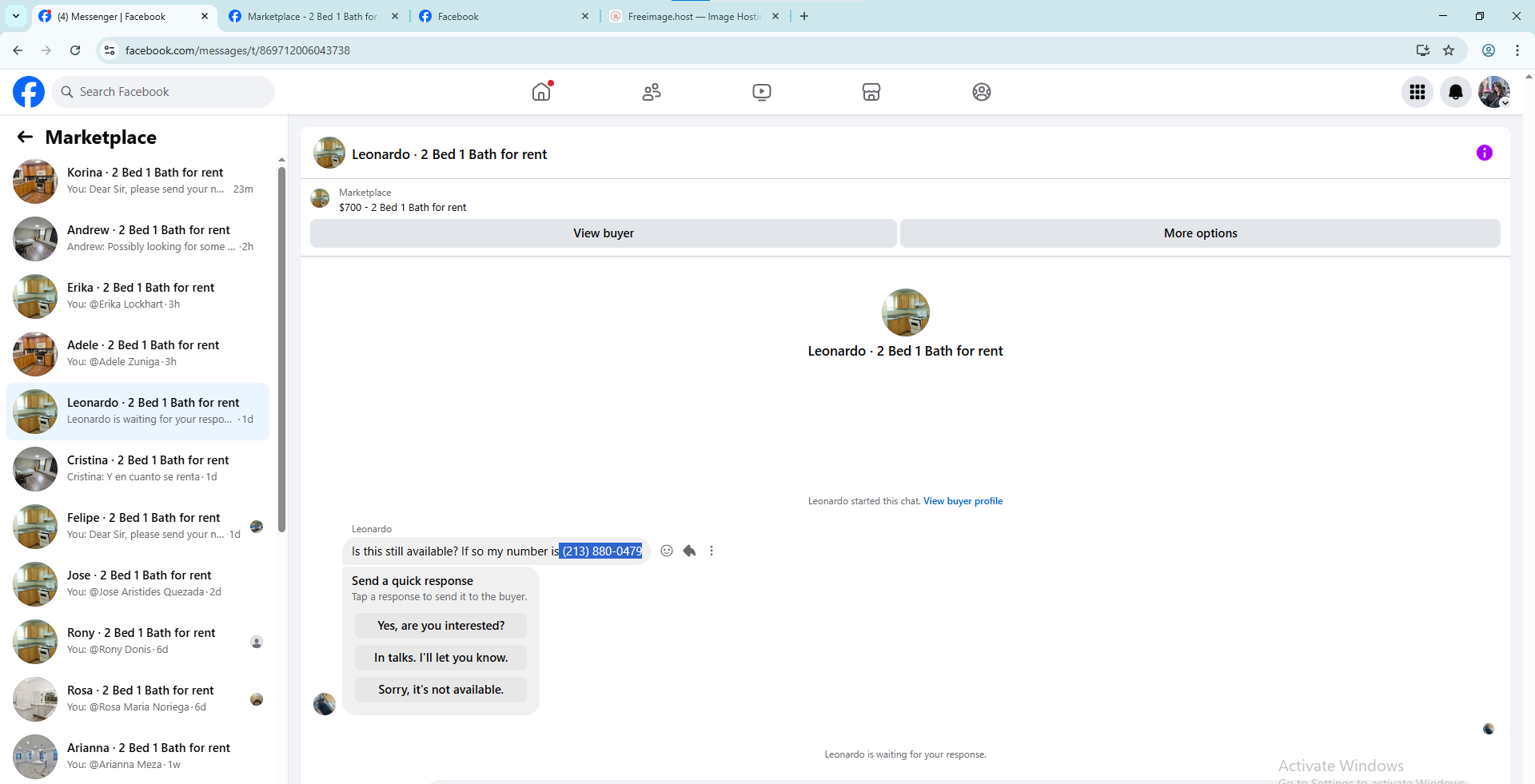Open the View buyer profile link
Viewport: 1535px width, 784px height.
tap(963, 501)
